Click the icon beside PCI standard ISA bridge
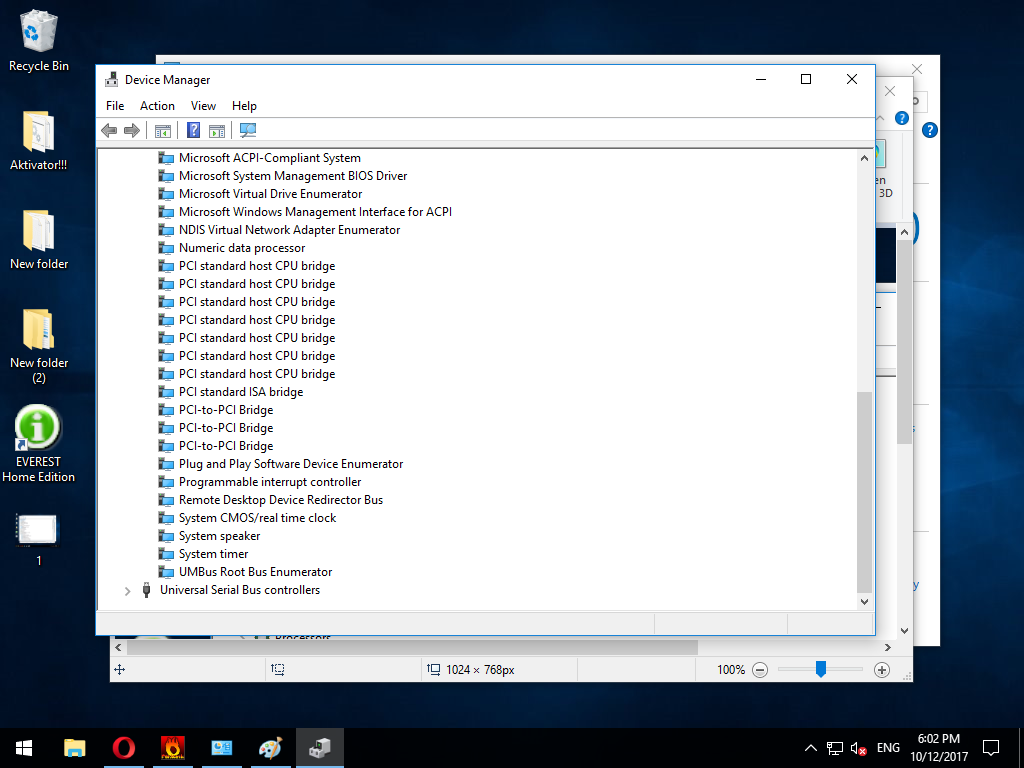 pos(167,392)
